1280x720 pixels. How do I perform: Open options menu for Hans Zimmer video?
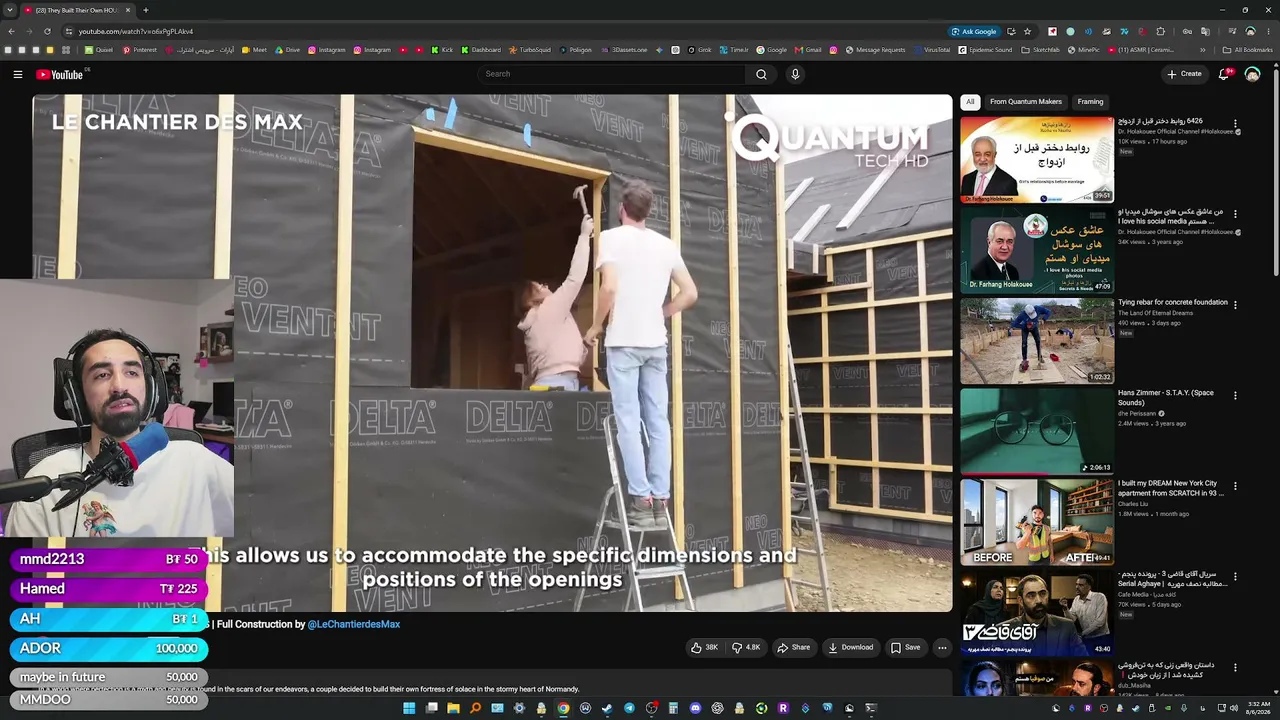[1235, 396]
